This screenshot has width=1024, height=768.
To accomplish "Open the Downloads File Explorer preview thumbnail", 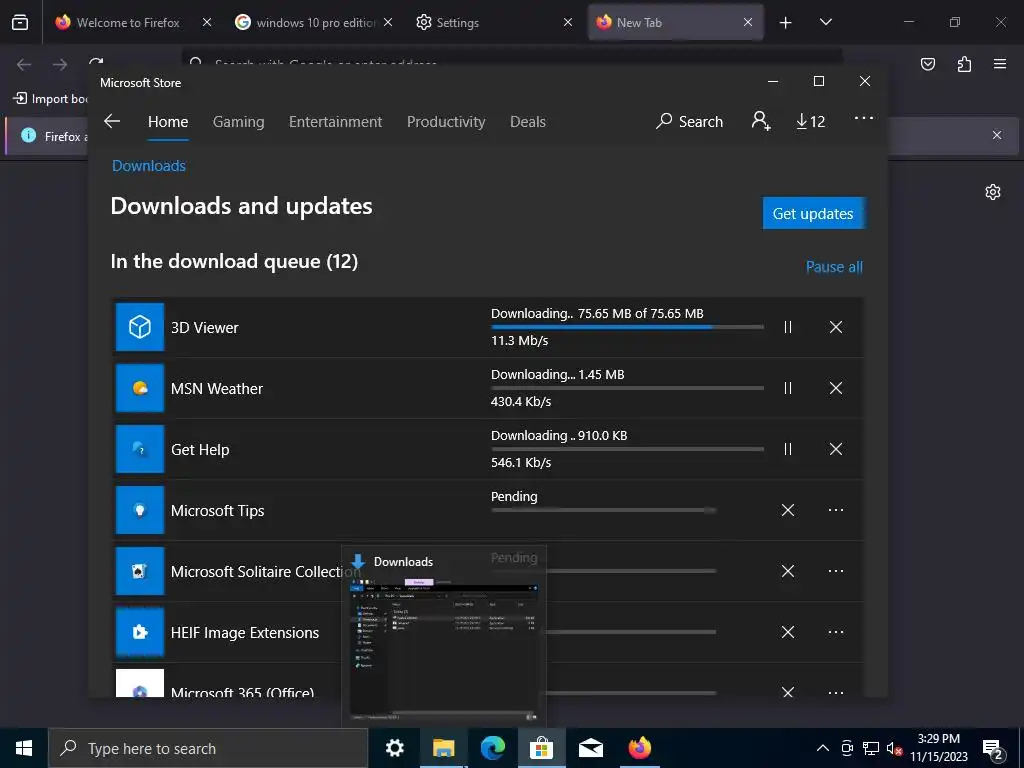I will [444, 650].
